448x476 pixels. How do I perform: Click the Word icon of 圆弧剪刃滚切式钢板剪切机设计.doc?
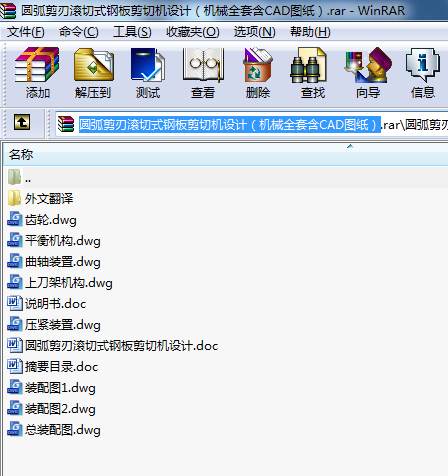click(15, 345)
